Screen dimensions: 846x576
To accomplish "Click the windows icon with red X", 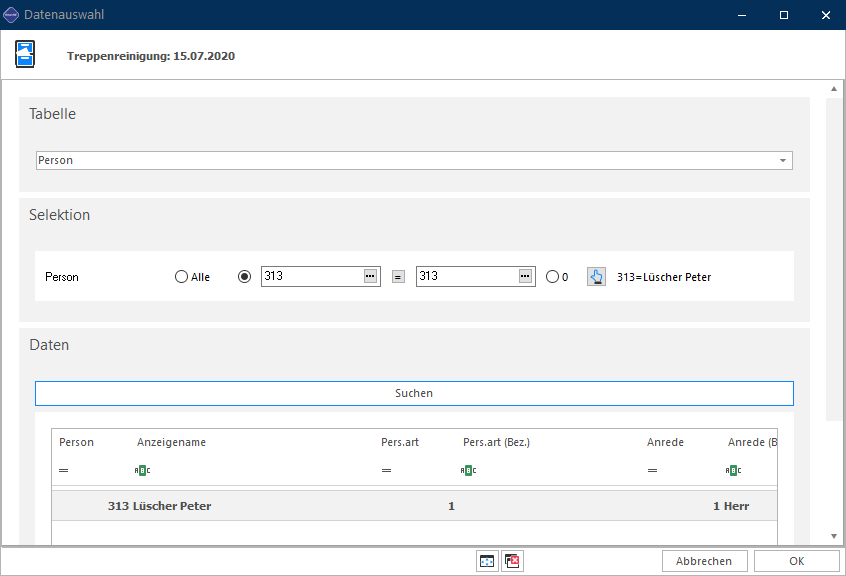I will 512,561.
